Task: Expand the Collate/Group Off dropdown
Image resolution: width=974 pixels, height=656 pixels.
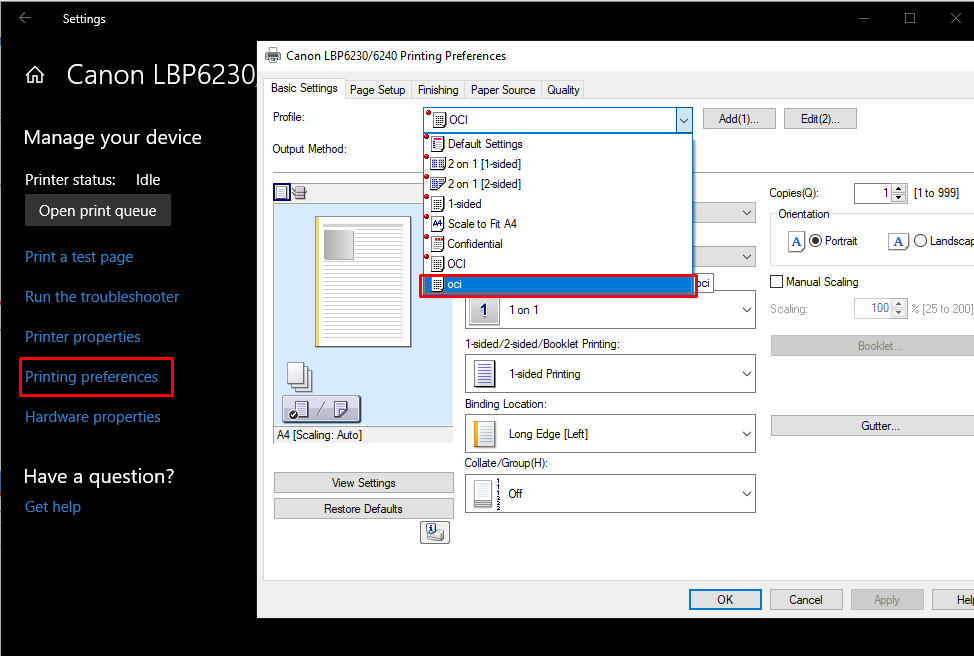Action: [x=747, y=494]
